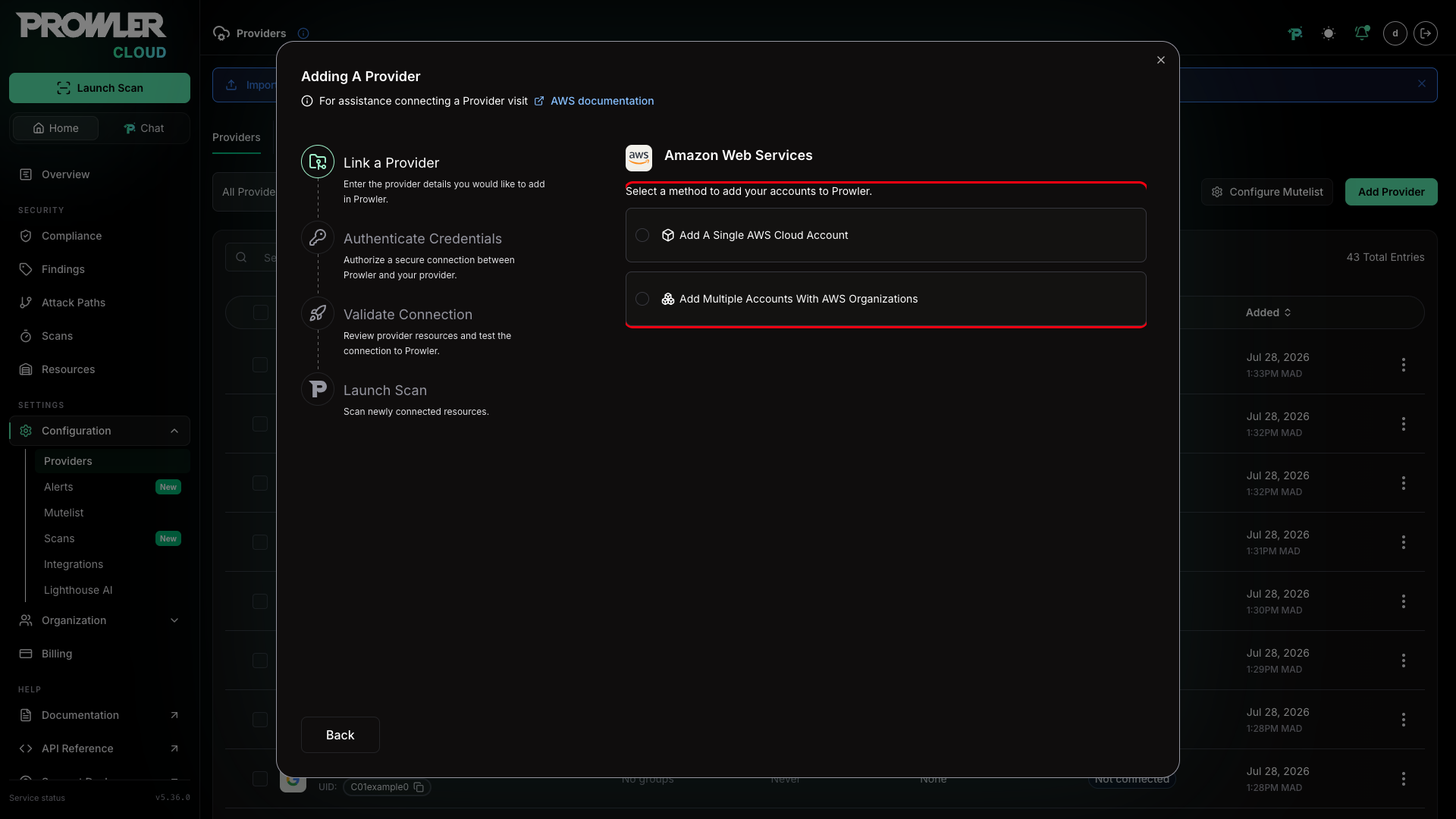Click the providers search field
The width and height of the screenshot is (1456, 819).
252,257
